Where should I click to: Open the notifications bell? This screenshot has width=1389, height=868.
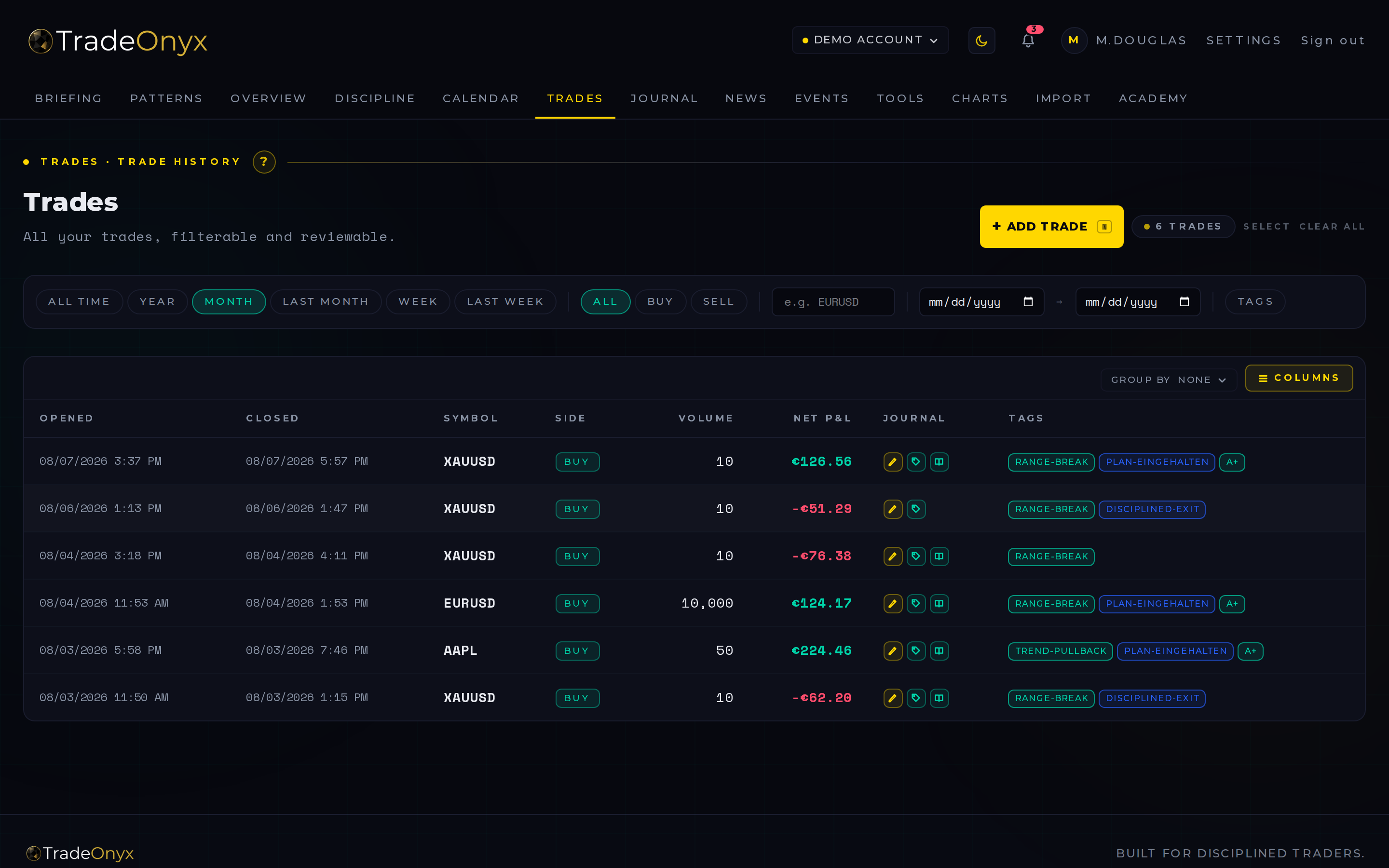point(1028,40)
